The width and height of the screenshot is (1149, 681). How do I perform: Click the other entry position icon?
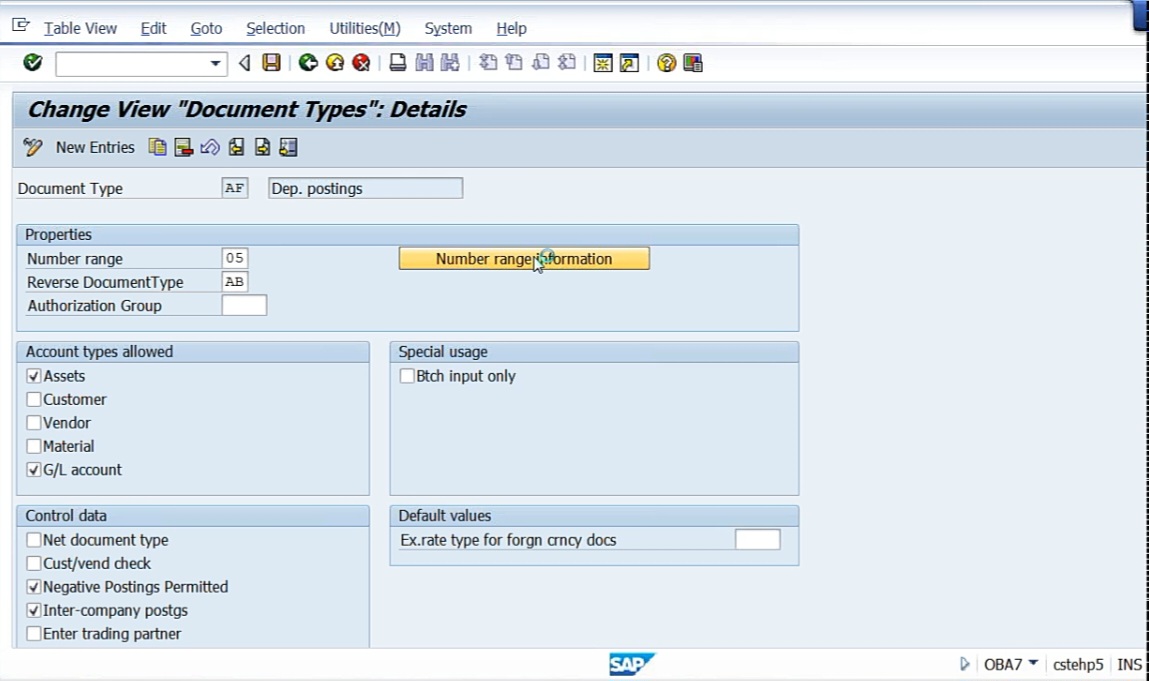click(288, 147)
